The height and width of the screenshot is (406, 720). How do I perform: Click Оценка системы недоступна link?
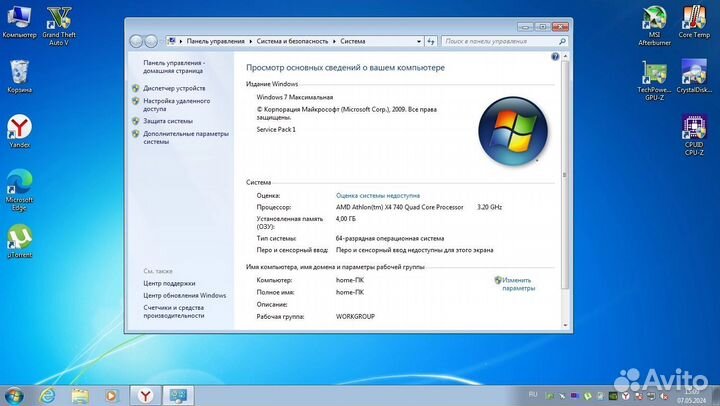[x=377, y=195]
